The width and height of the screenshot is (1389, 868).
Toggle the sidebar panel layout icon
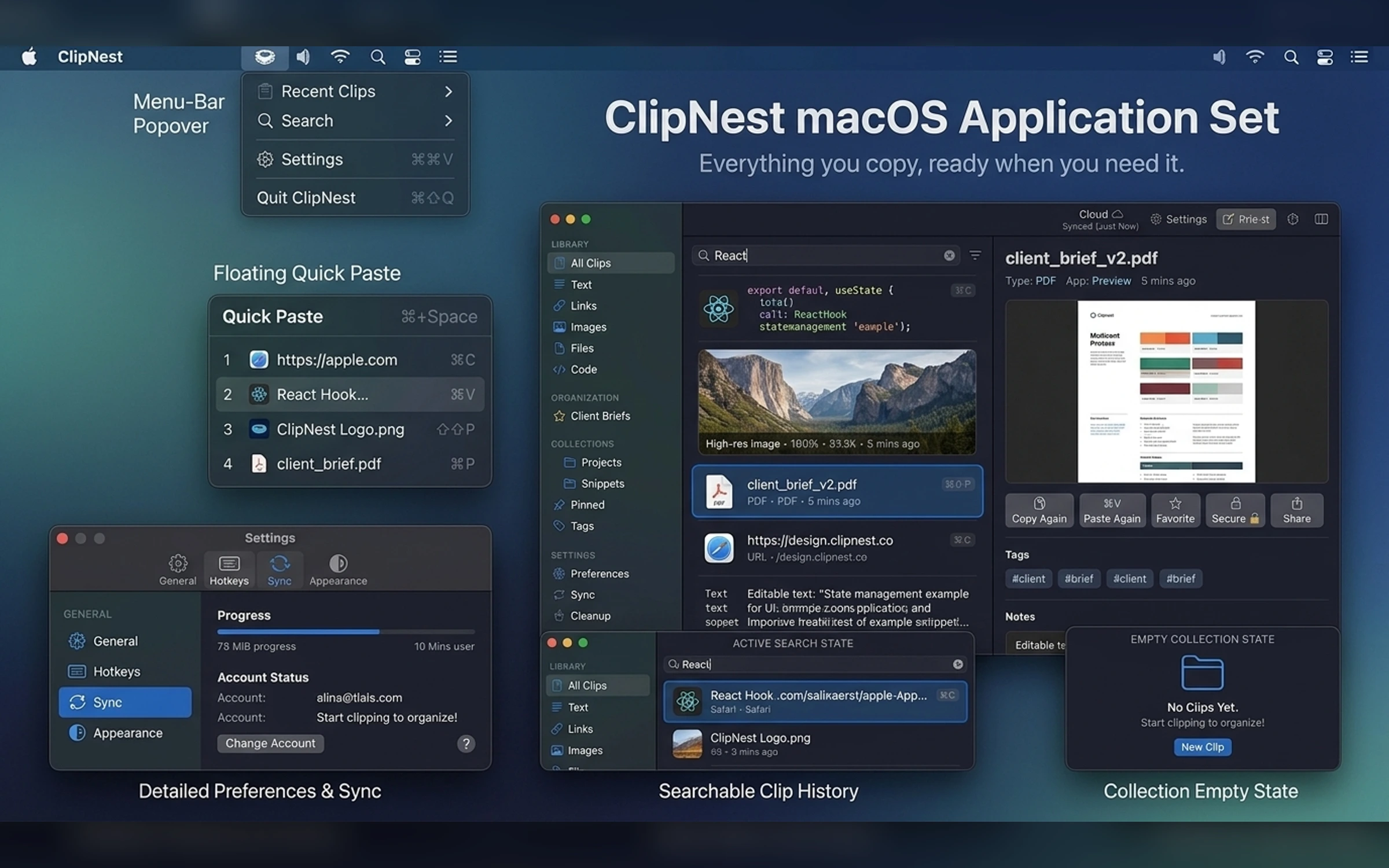coord(1321,219)
